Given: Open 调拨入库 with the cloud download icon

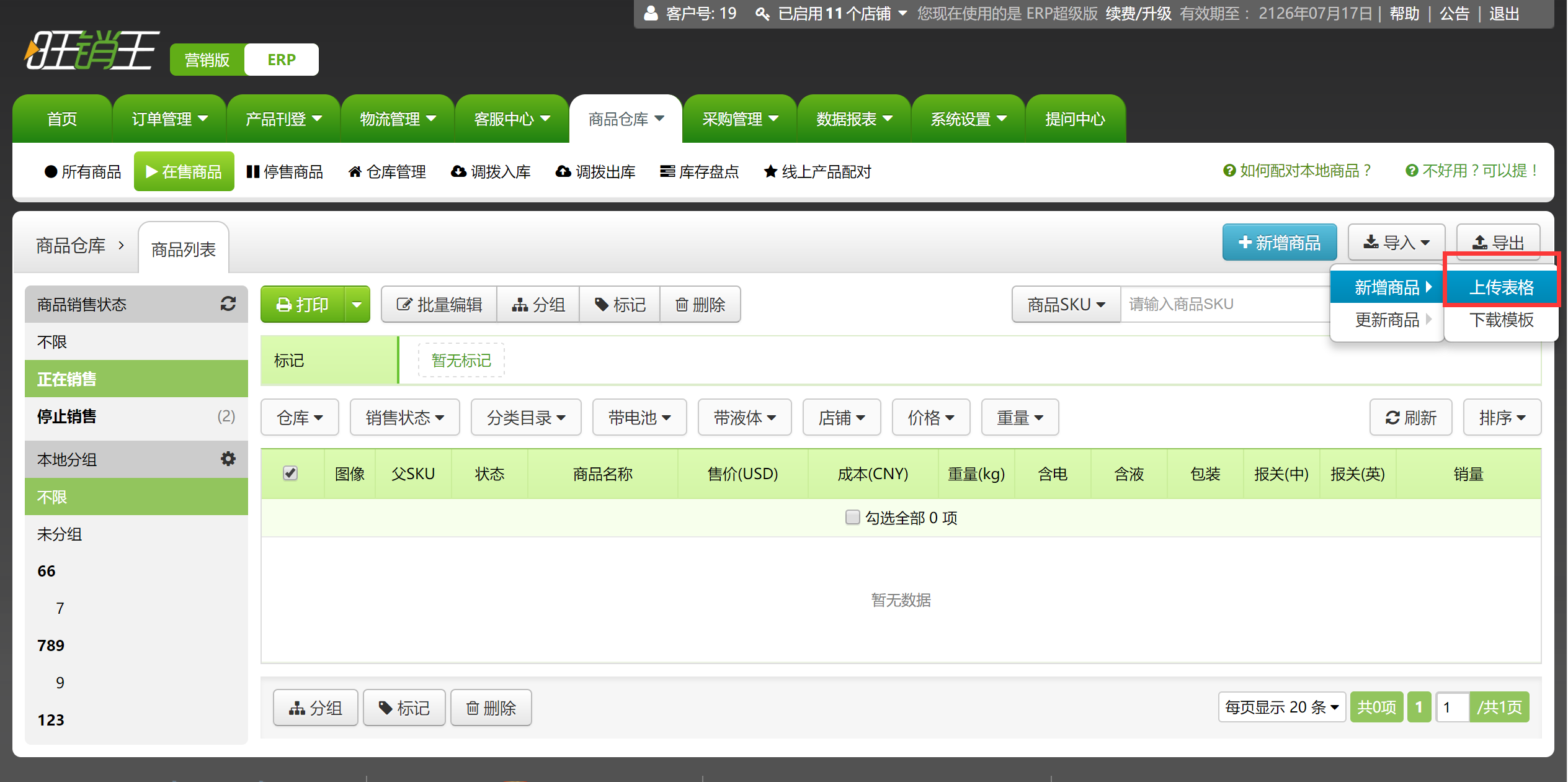Looking at the screenshot, I should [x=491, y=171].
